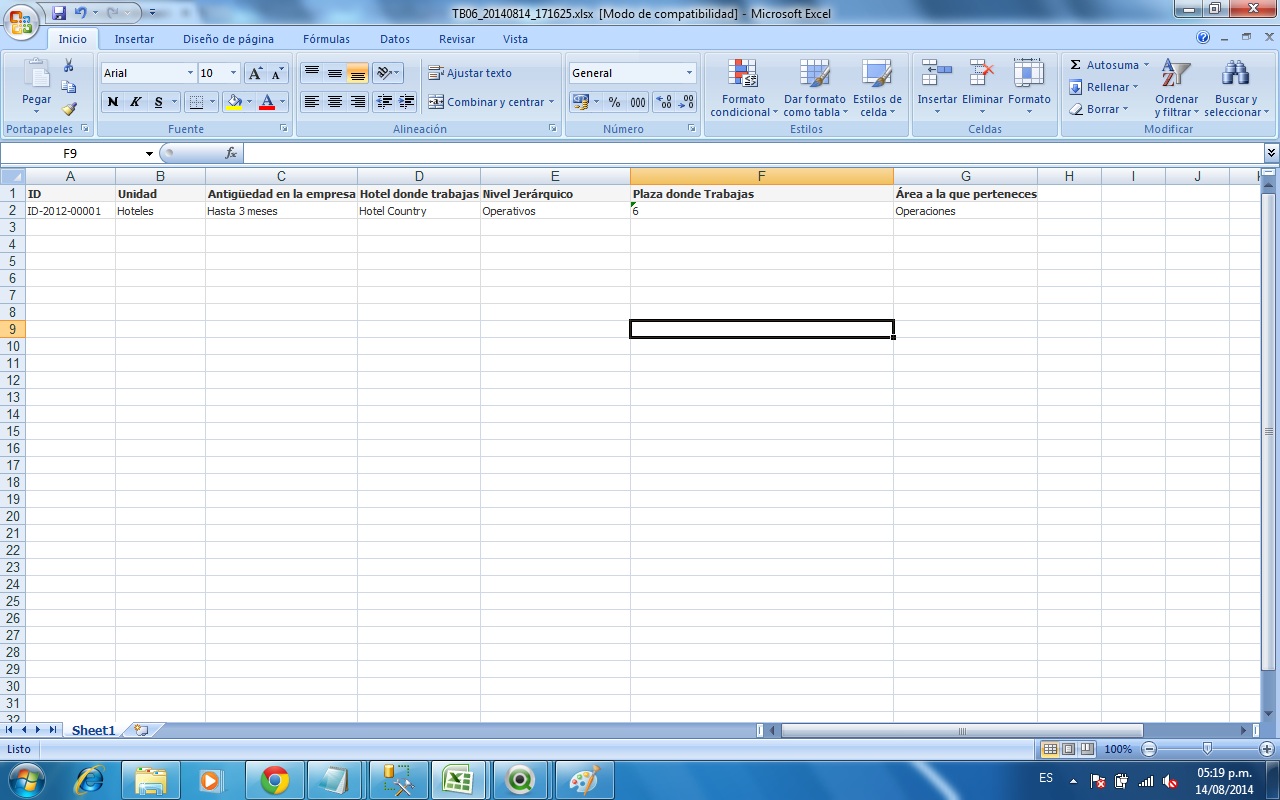Toggle bold (N) formatting

click(x=112, y=102)
